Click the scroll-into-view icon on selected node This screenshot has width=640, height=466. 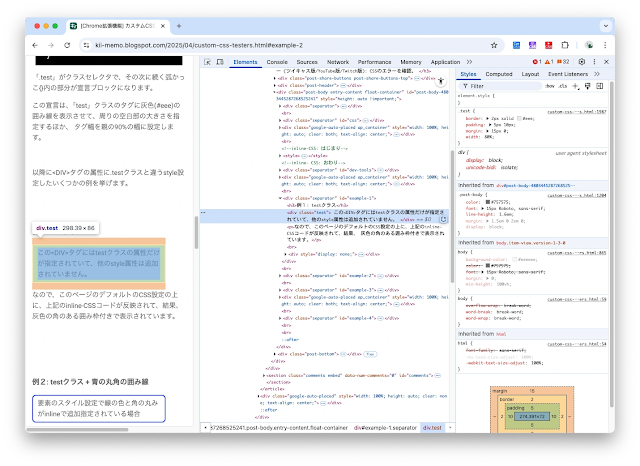click(x=443, y=219)
